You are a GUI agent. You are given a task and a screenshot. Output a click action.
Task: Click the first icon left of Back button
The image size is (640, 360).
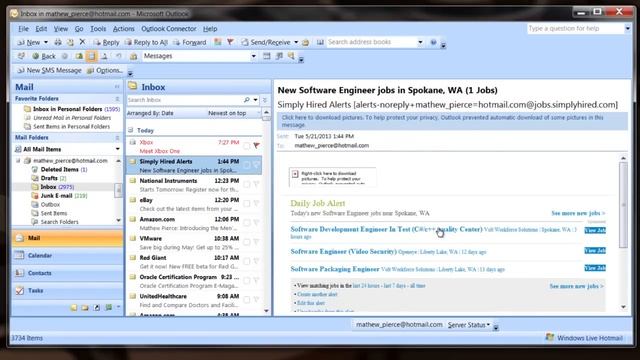point(21,56)
